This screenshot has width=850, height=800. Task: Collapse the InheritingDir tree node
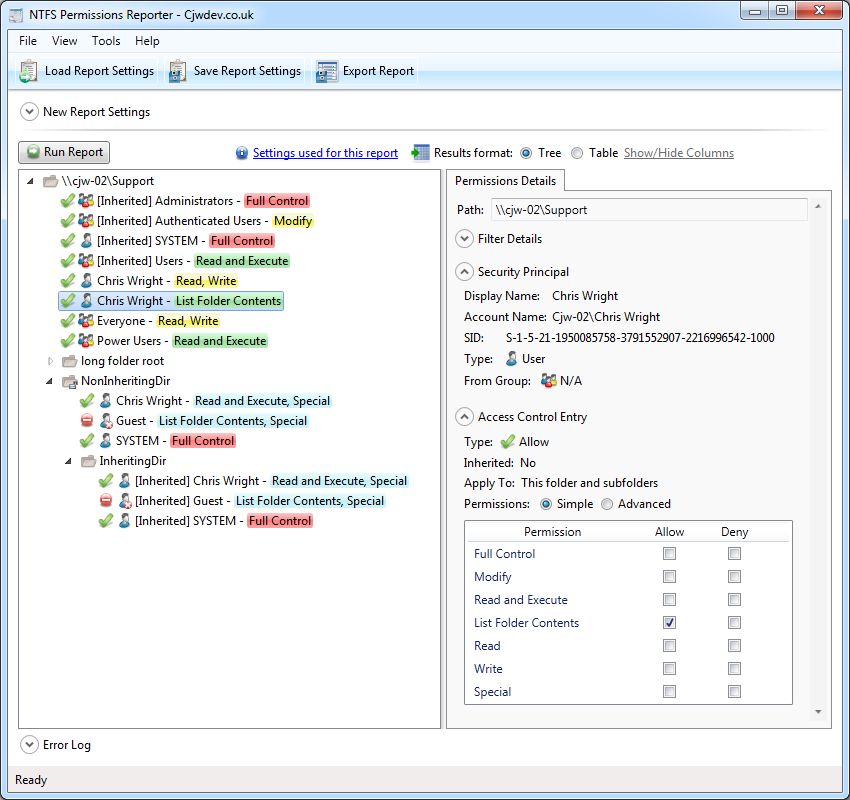(x=68, y=461)
